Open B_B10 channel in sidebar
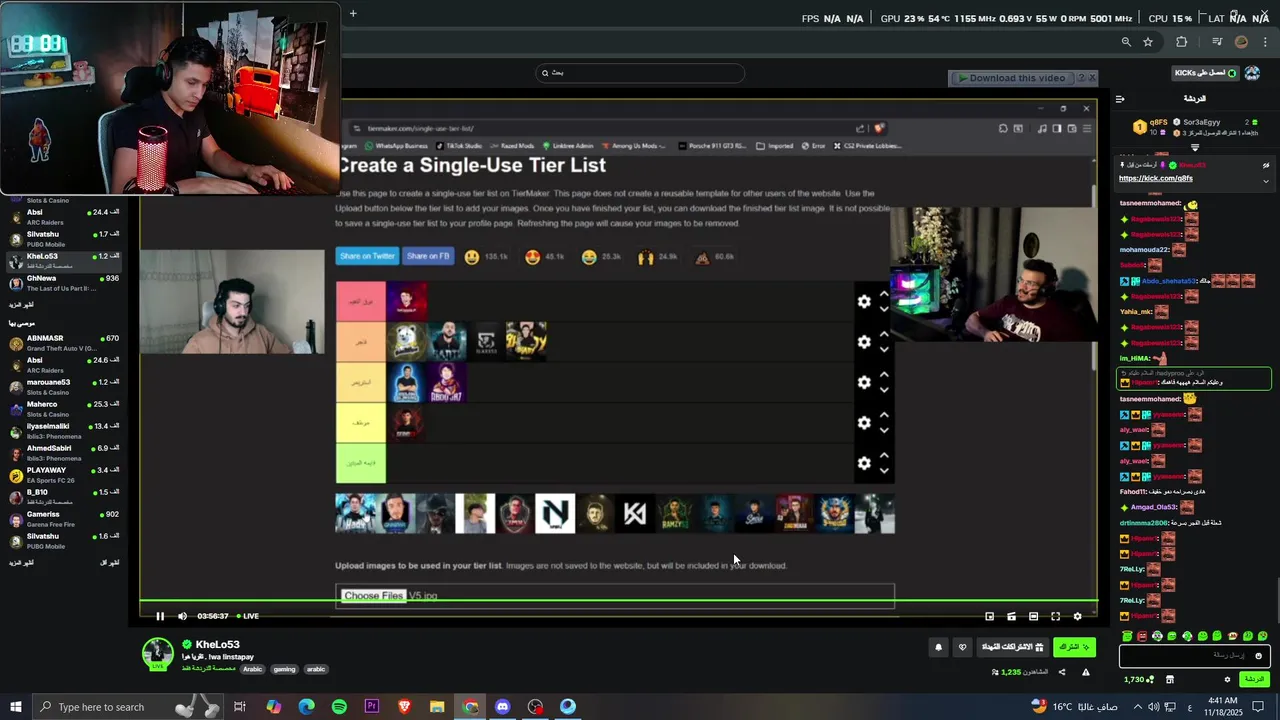The height and width of the screenshot is (720, 1280). tap(64, 497)
